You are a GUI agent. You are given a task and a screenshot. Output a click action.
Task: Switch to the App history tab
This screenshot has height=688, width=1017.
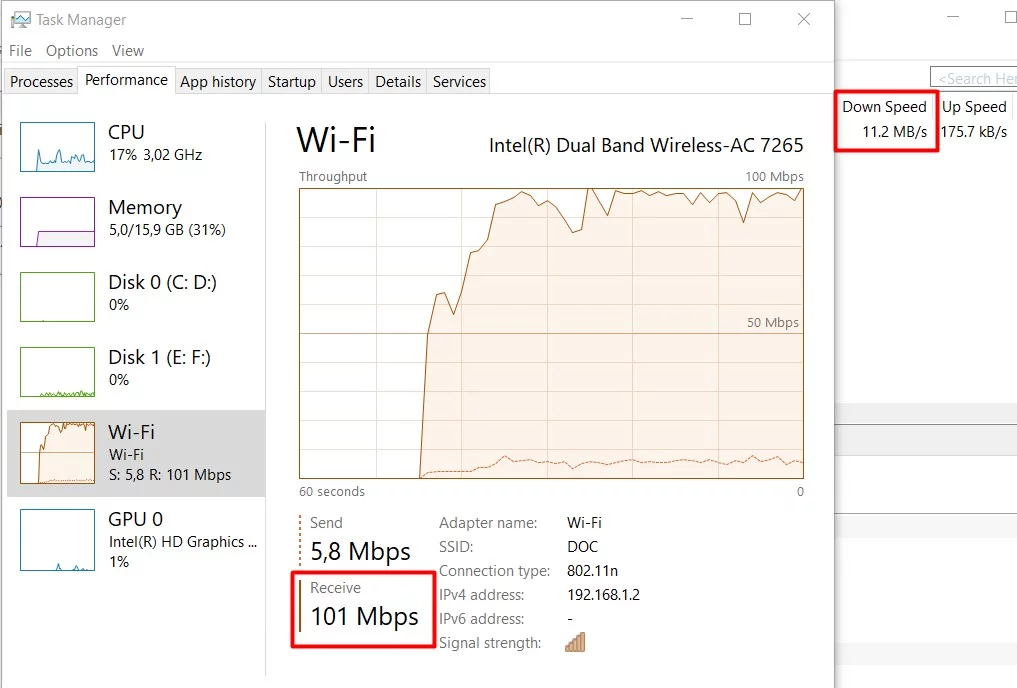pos(218,82)
